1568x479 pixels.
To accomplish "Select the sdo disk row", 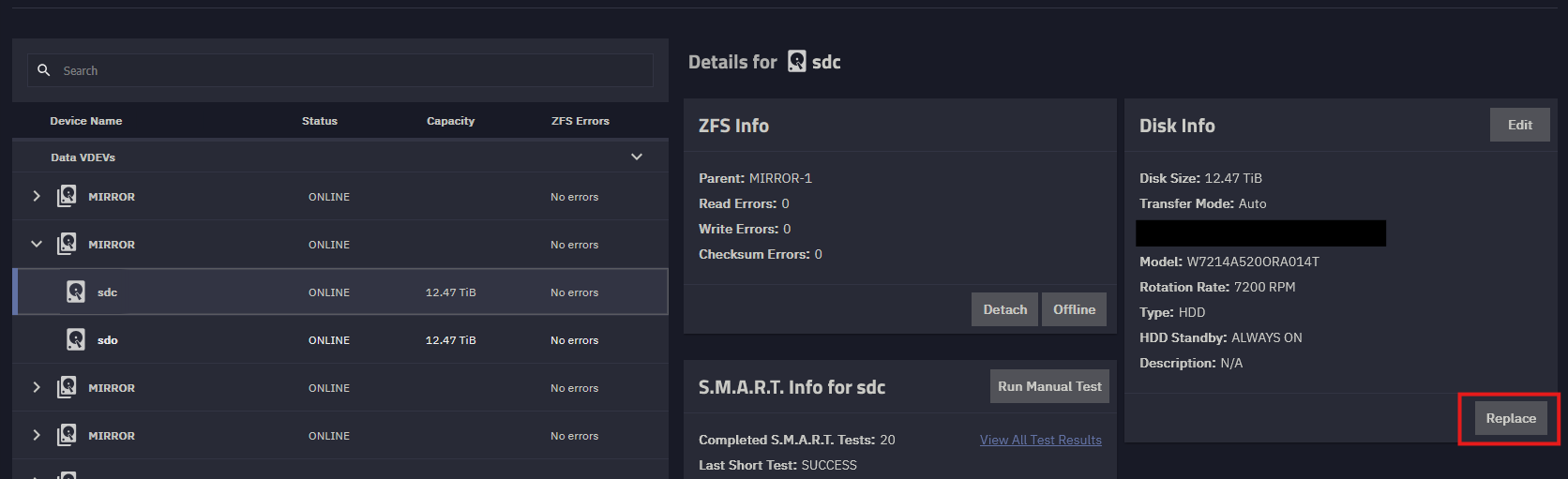I will [x=340, y=339].
